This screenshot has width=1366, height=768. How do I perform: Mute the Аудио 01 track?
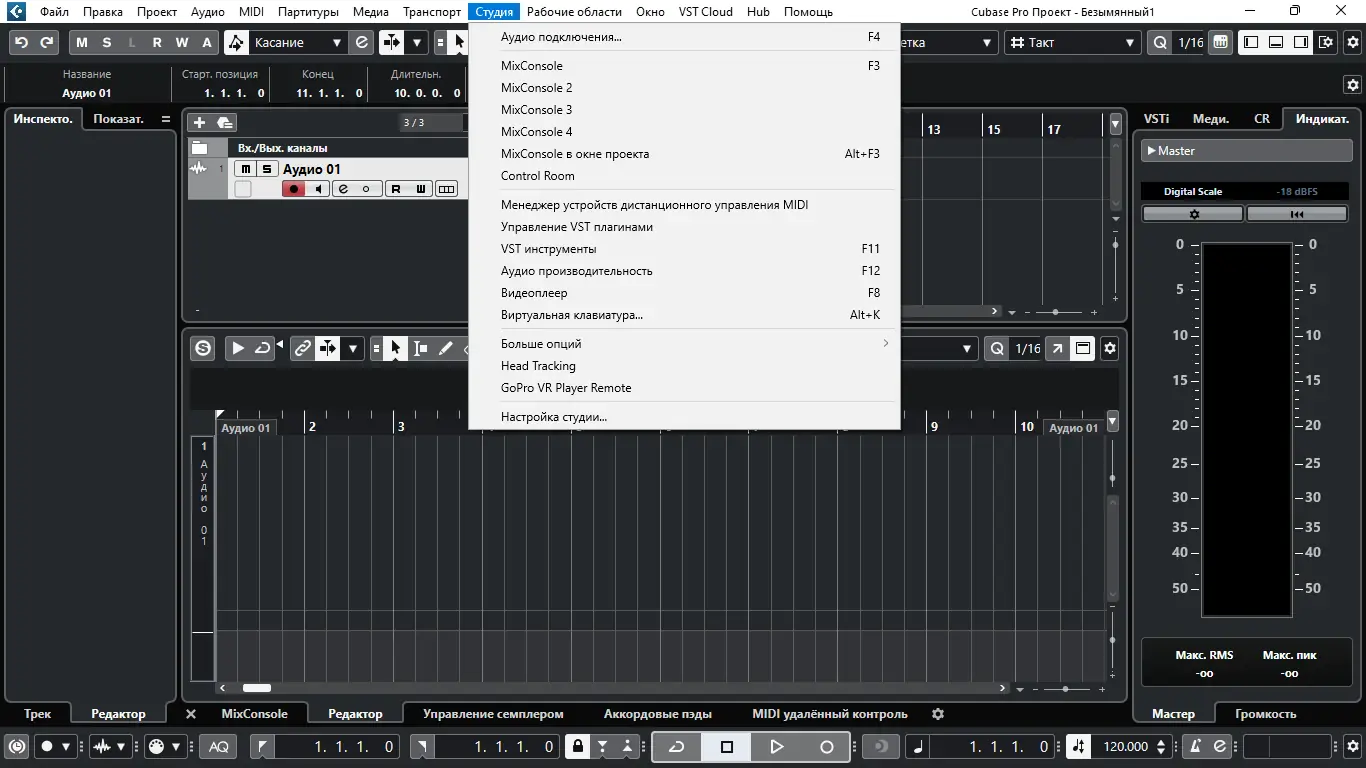[245, 169]
